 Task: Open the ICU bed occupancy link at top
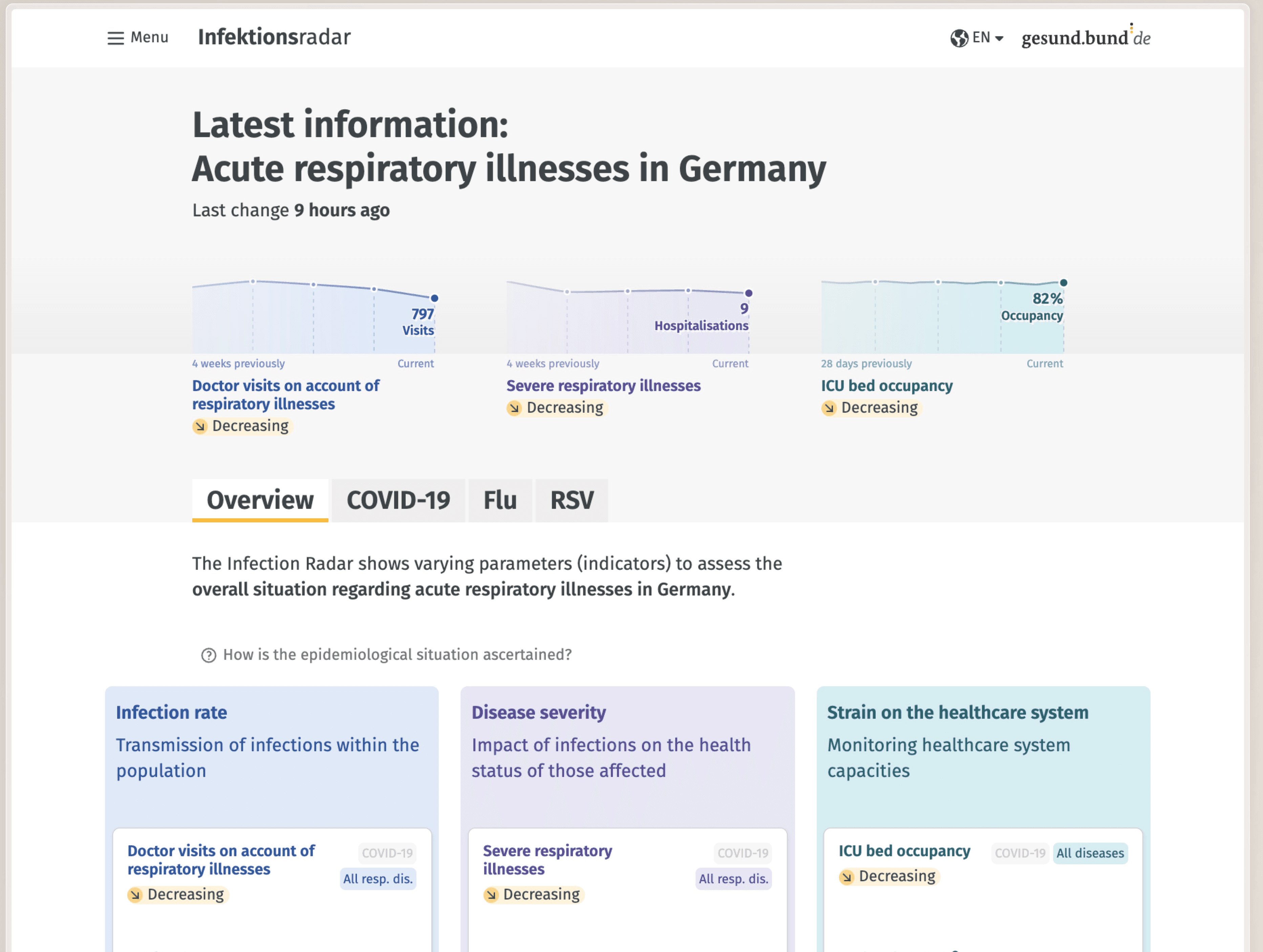point(886,386)
